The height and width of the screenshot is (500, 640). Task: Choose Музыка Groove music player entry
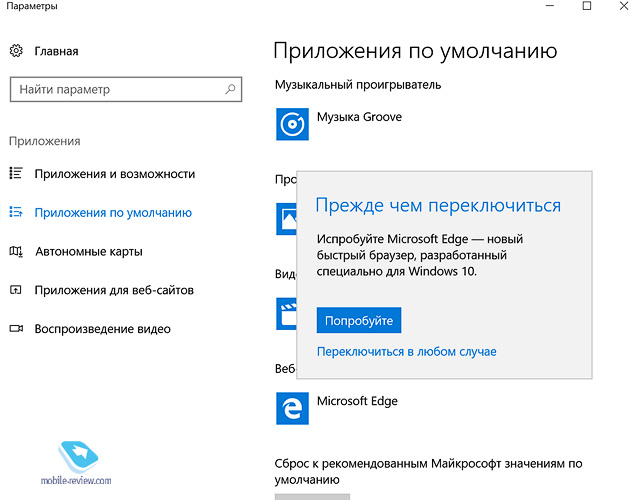click(359, 117)
